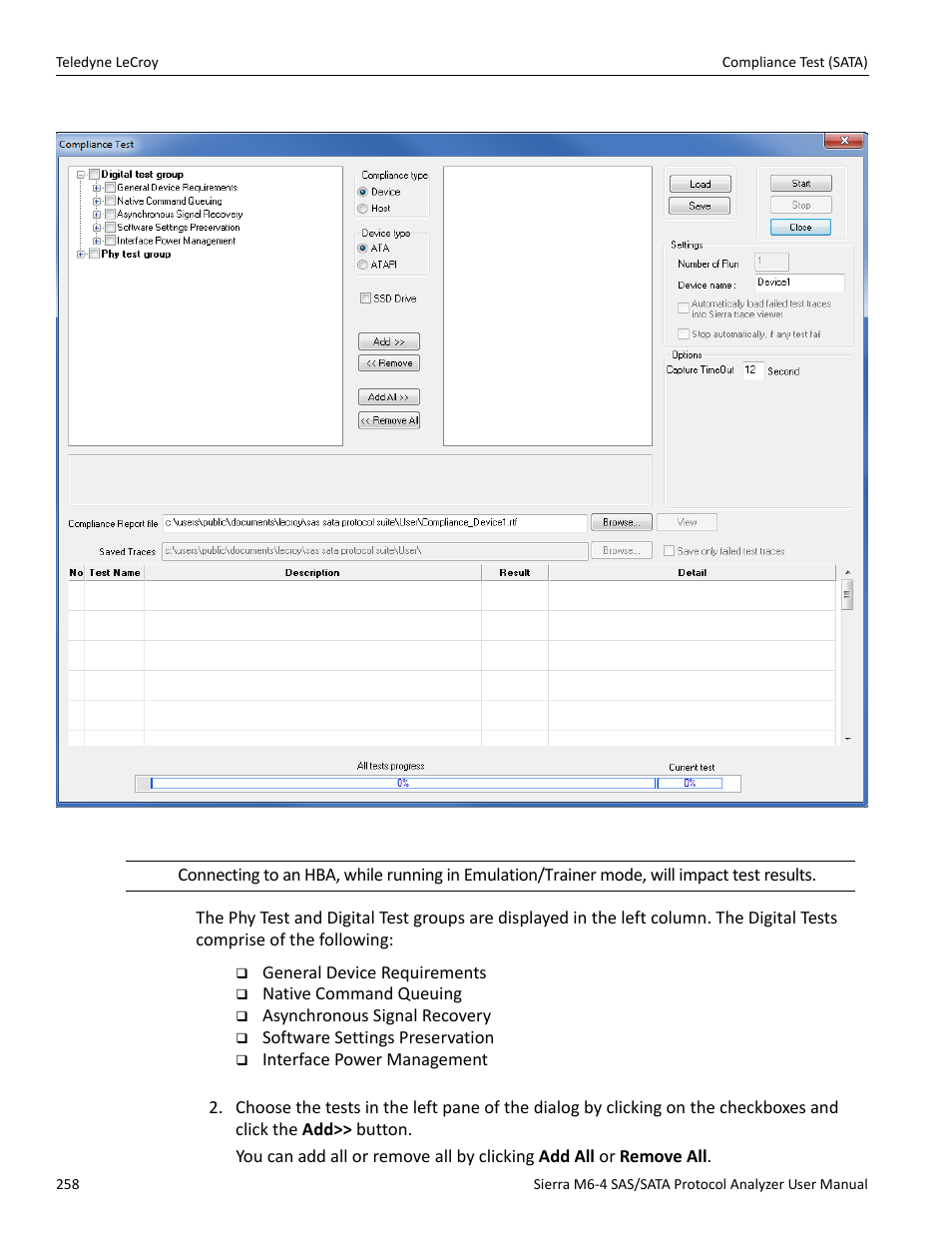Check the Phy test group checkbox
This screenshot has height=1233, width=952.
pos(94,255)
